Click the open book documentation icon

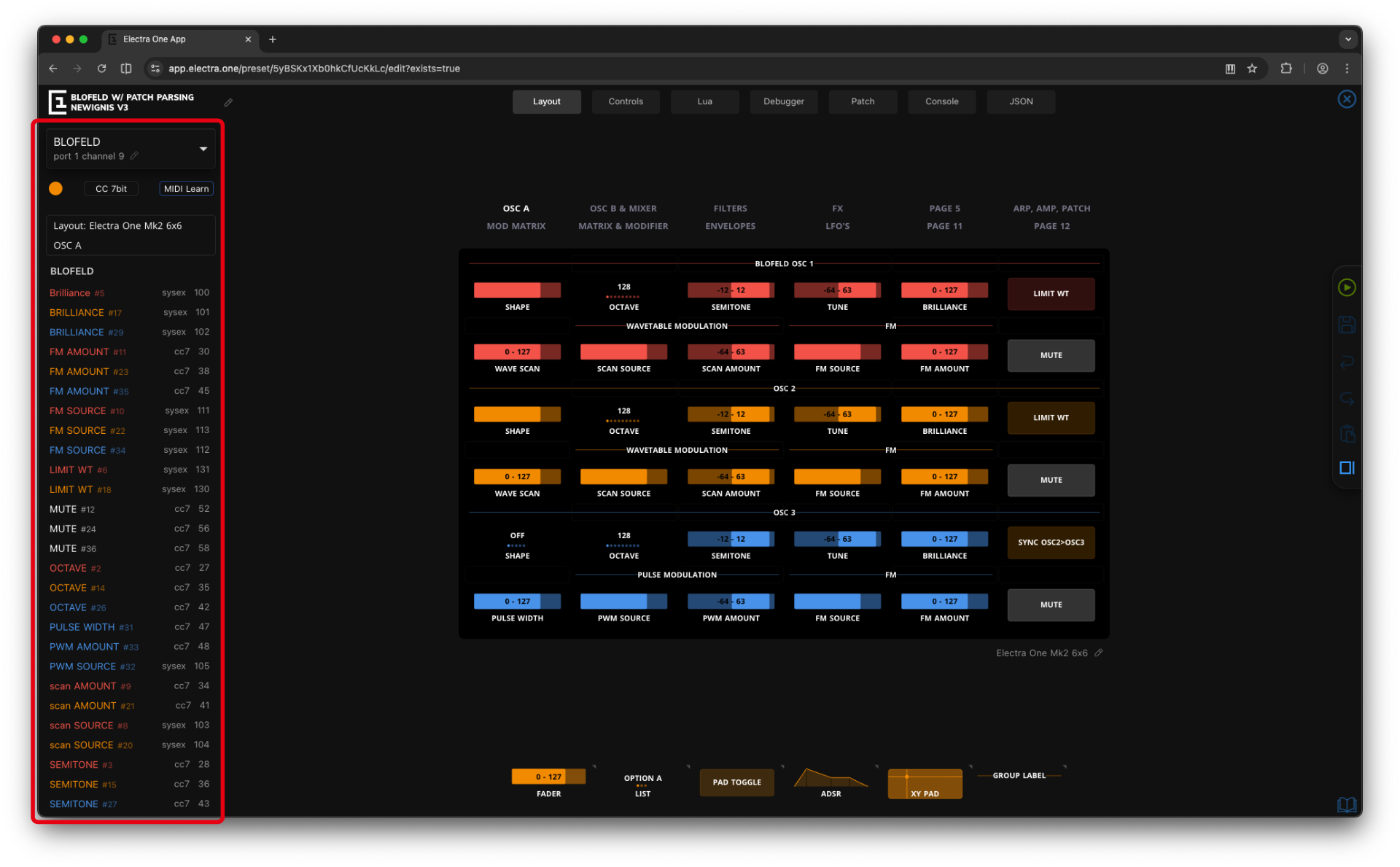(x=1346, y=804)
